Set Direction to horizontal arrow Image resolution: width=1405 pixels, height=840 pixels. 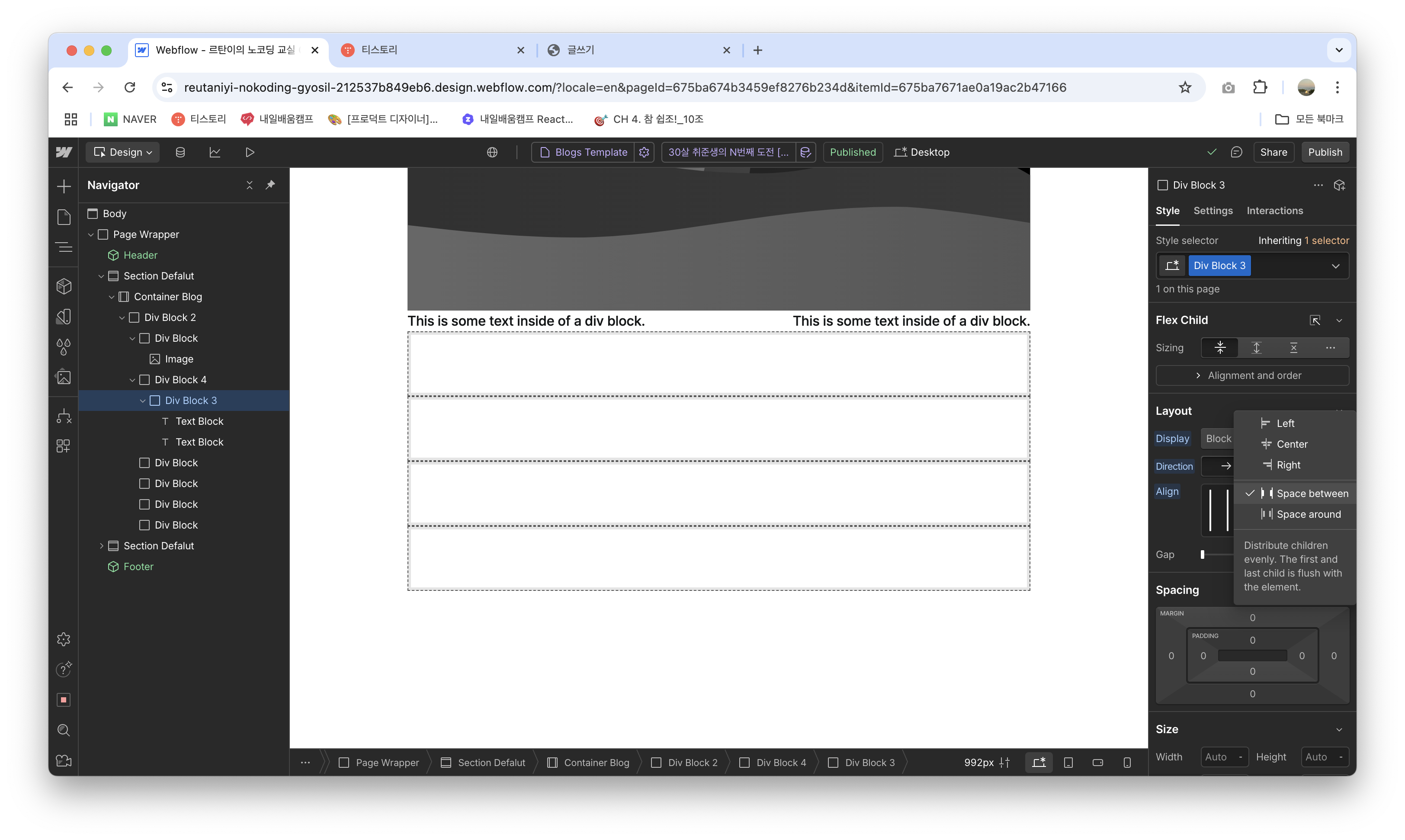click(x=1225, y=466)
